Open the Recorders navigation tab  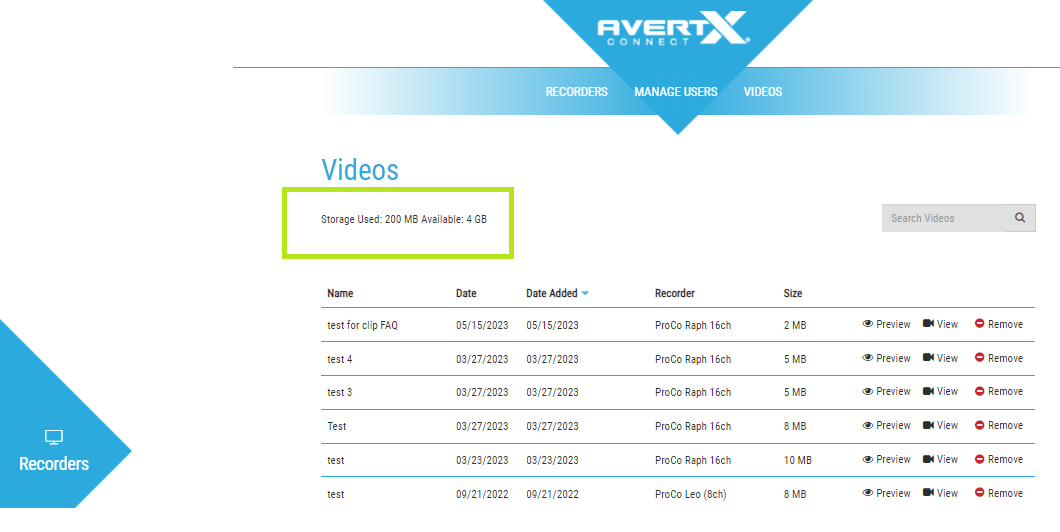577,92
